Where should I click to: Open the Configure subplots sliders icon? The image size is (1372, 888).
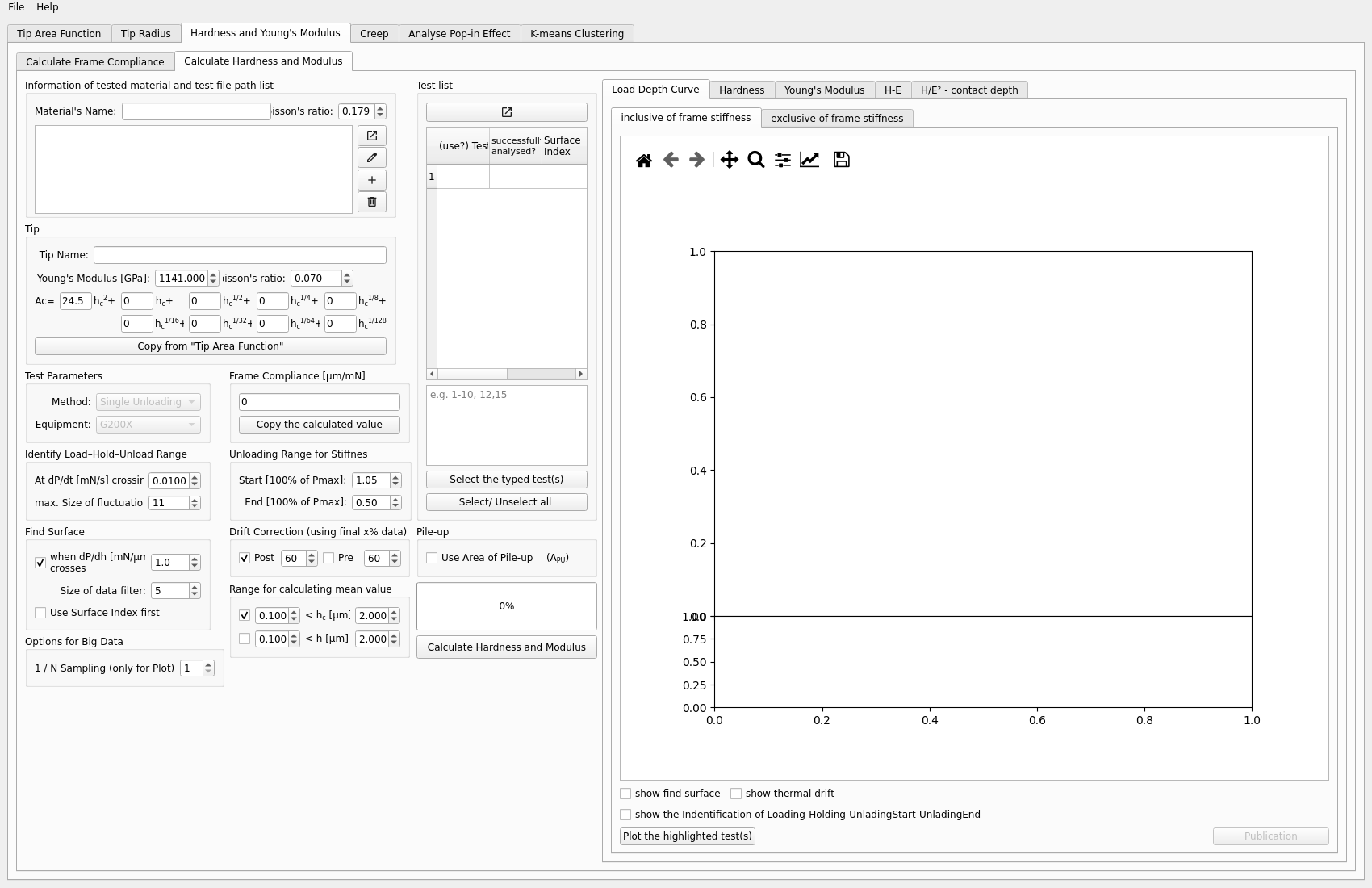782,160
